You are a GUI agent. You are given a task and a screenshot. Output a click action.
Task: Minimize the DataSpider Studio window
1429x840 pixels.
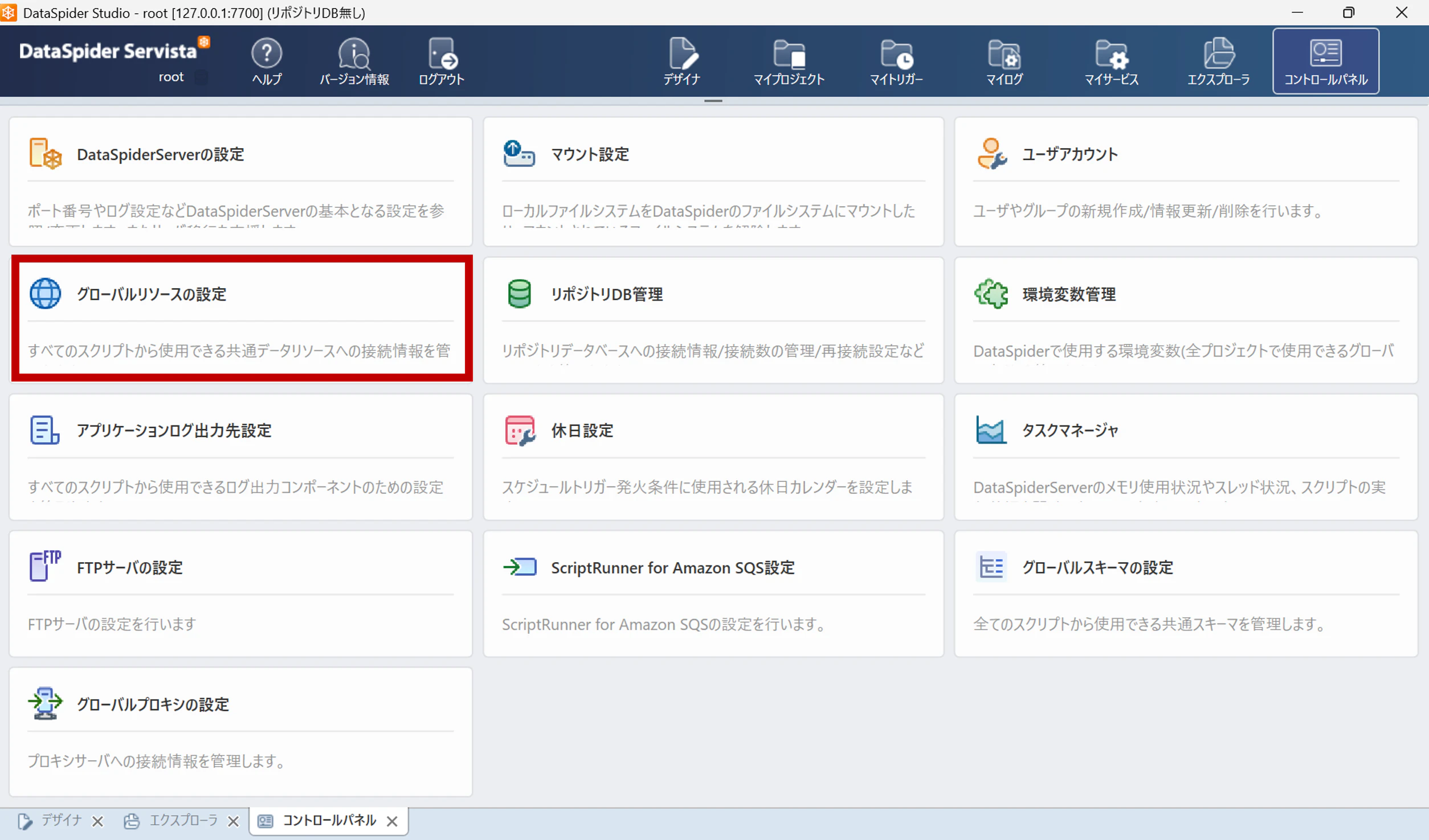point(1297,13)
